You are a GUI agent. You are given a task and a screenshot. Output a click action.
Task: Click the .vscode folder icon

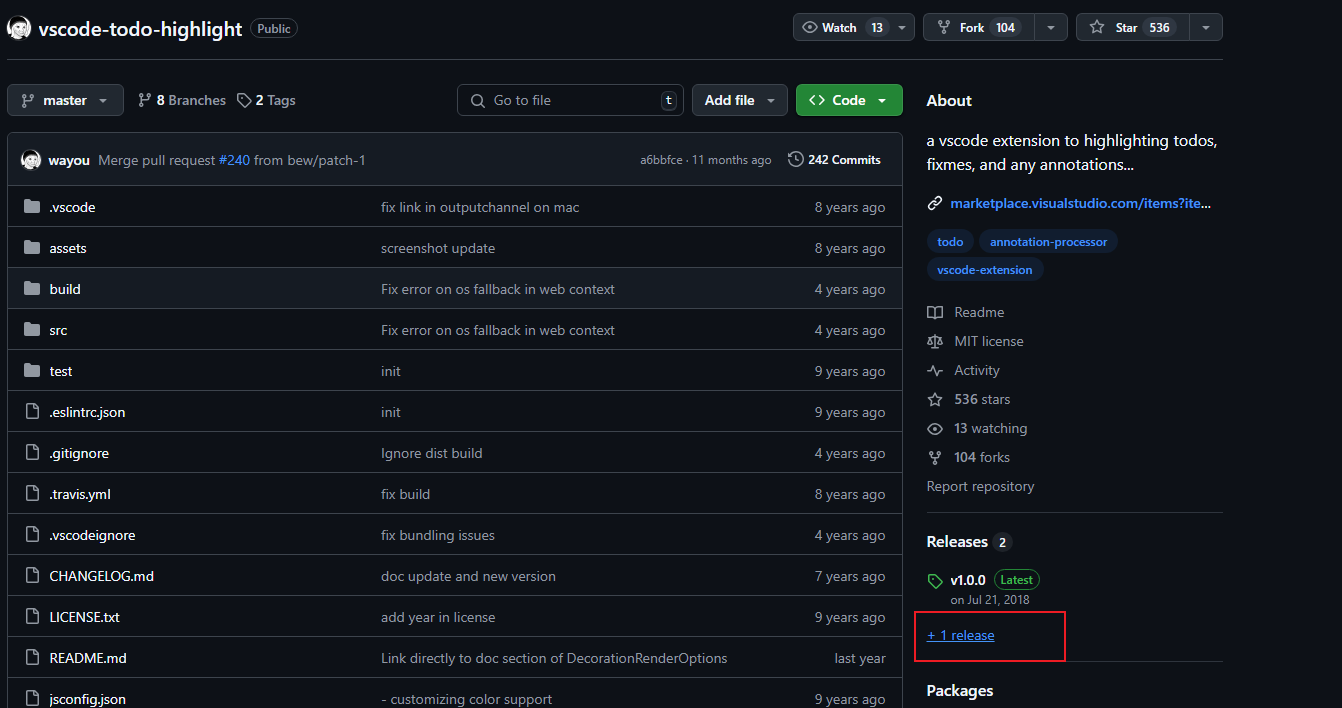31,207
